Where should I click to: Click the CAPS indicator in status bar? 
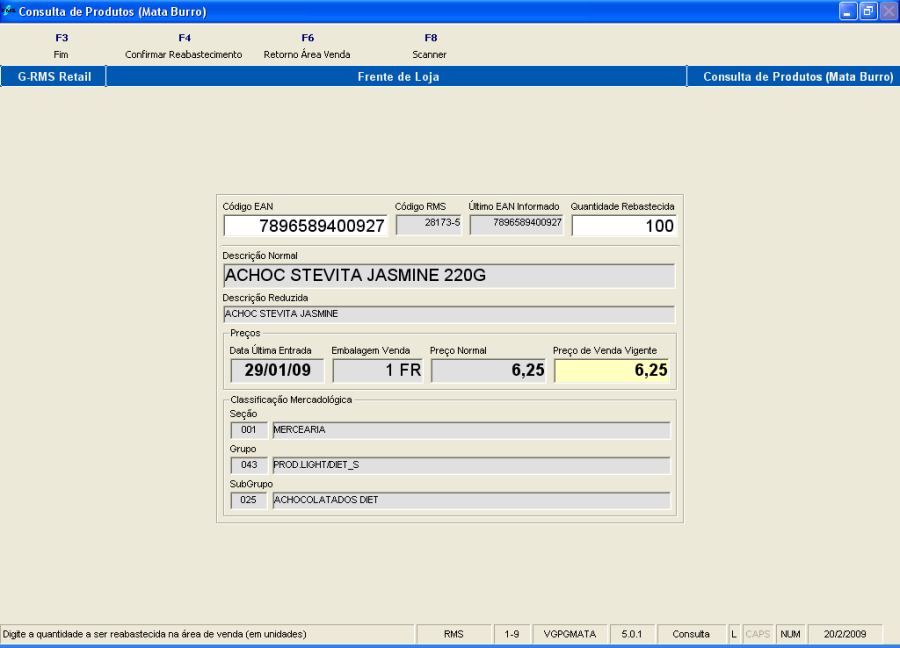coord(758,634)
